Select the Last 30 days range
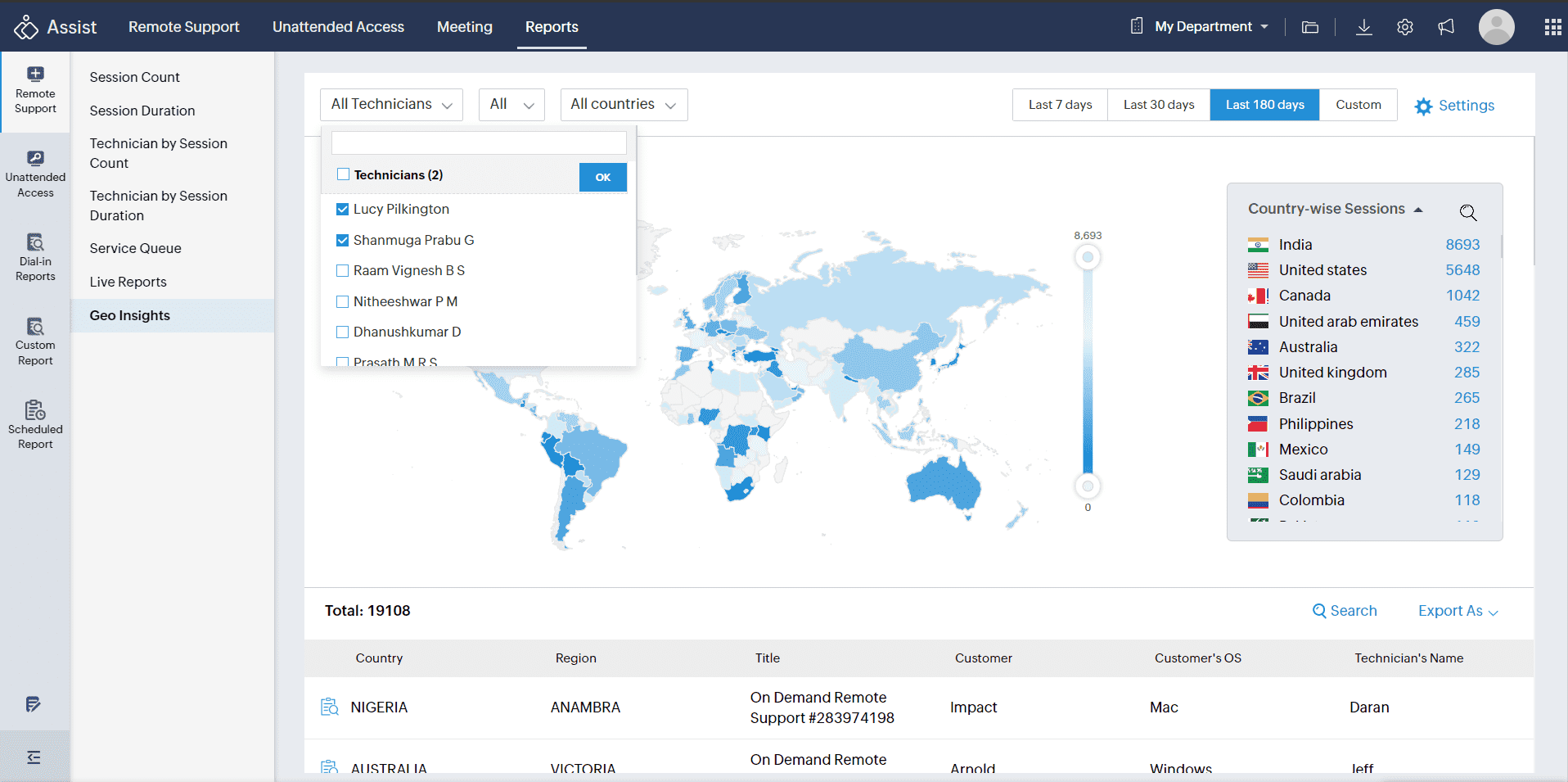 tap(1158, 105)
